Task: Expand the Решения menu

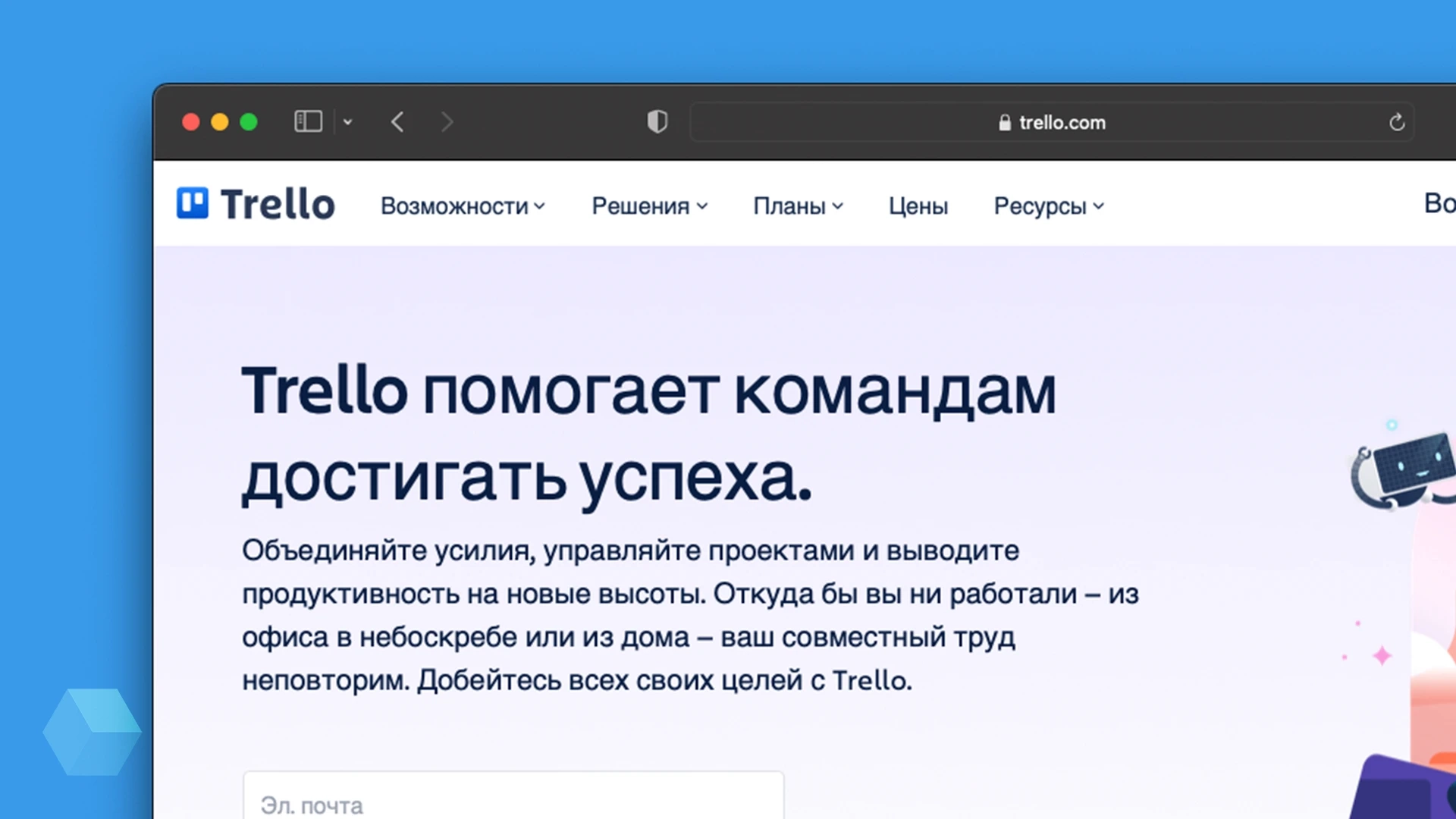Action: [650, 206]
